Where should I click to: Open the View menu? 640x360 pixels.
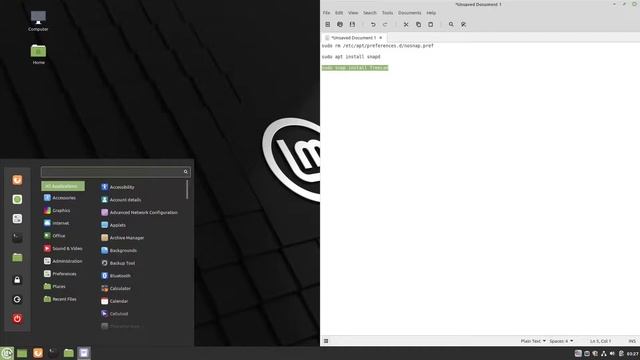(353, 13)
